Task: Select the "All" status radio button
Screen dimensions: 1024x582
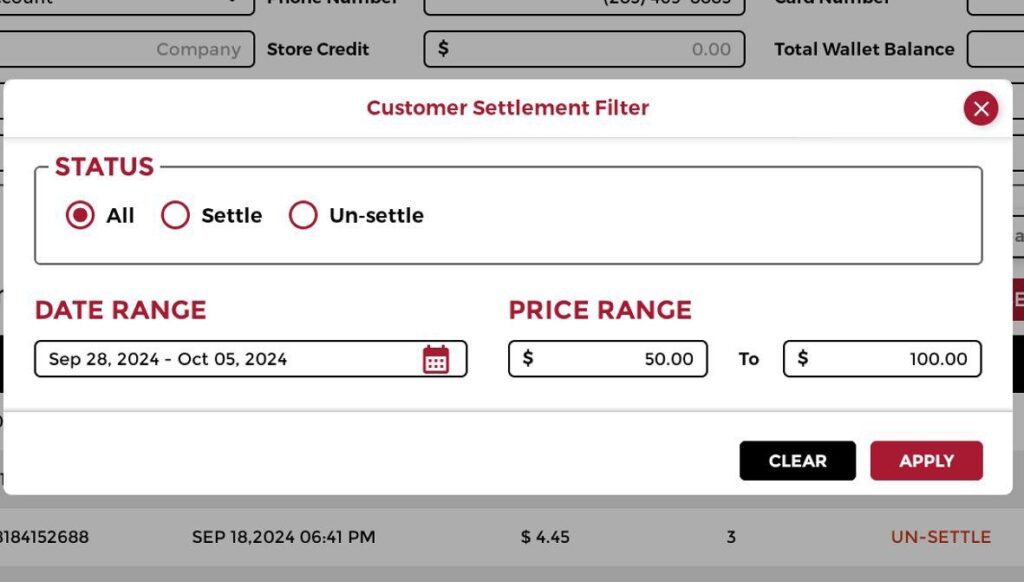Action: pyautogui.click(x=80, y=215)
